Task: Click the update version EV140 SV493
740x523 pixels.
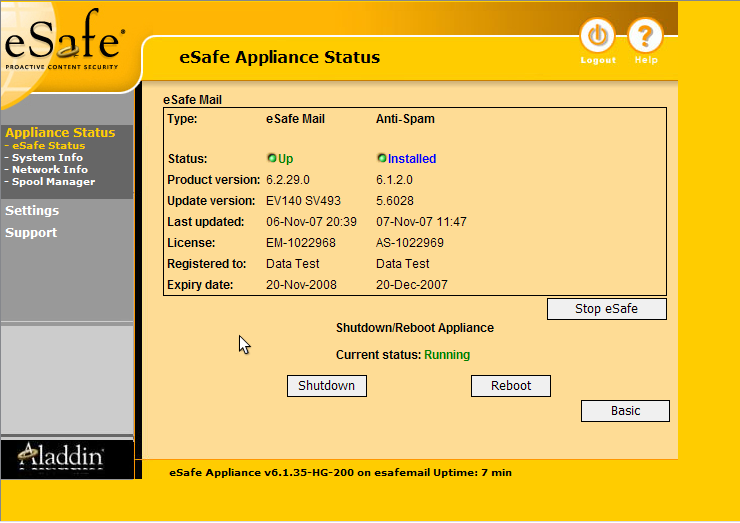Action: point(303,201)
